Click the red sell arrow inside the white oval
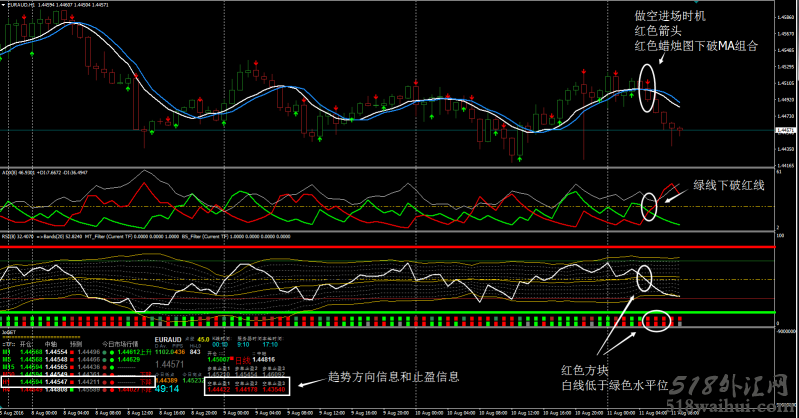 tap(648, 79)
